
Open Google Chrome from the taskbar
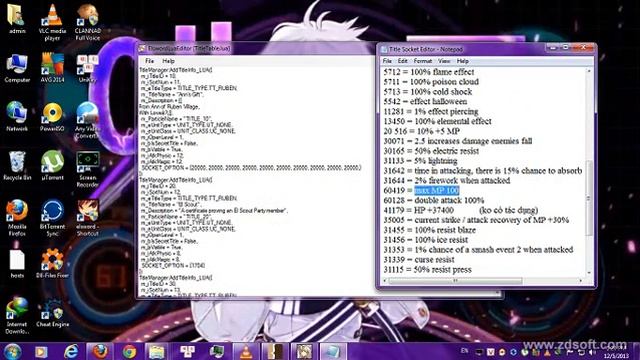point(129,351)
